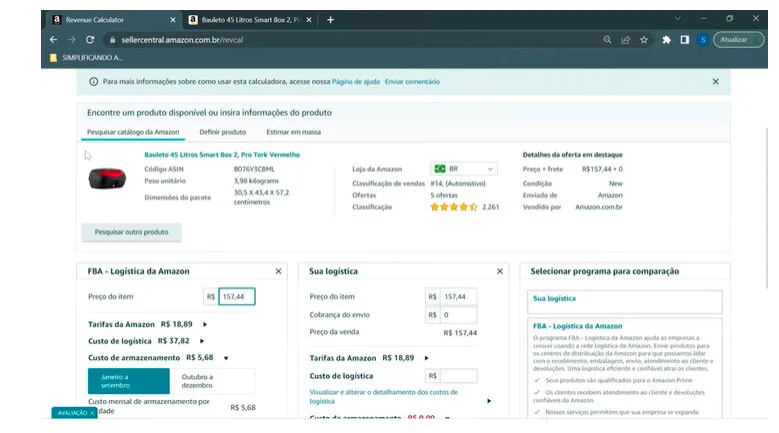Open the profile avatar S

[702, 40]
